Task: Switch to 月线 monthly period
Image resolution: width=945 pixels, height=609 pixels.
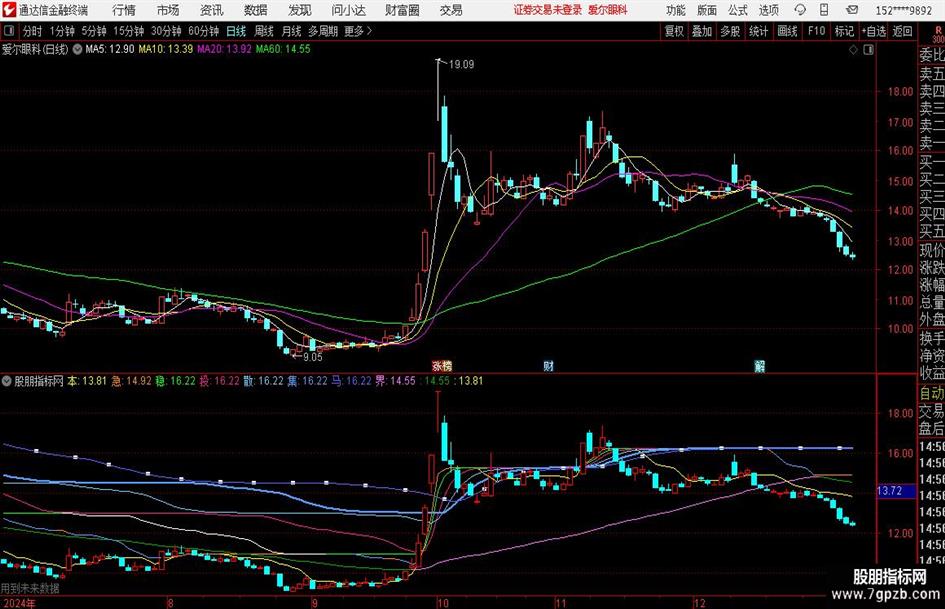Action: 292,31
